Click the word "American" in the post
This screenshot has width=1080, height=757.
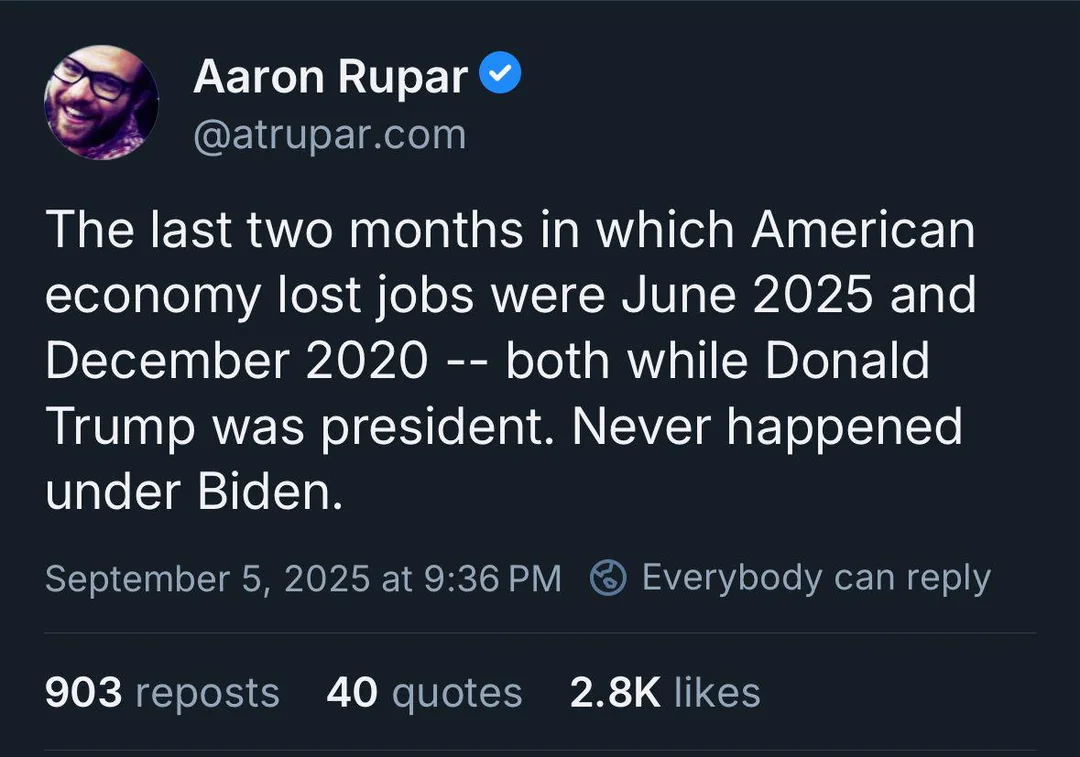point(863,230)
